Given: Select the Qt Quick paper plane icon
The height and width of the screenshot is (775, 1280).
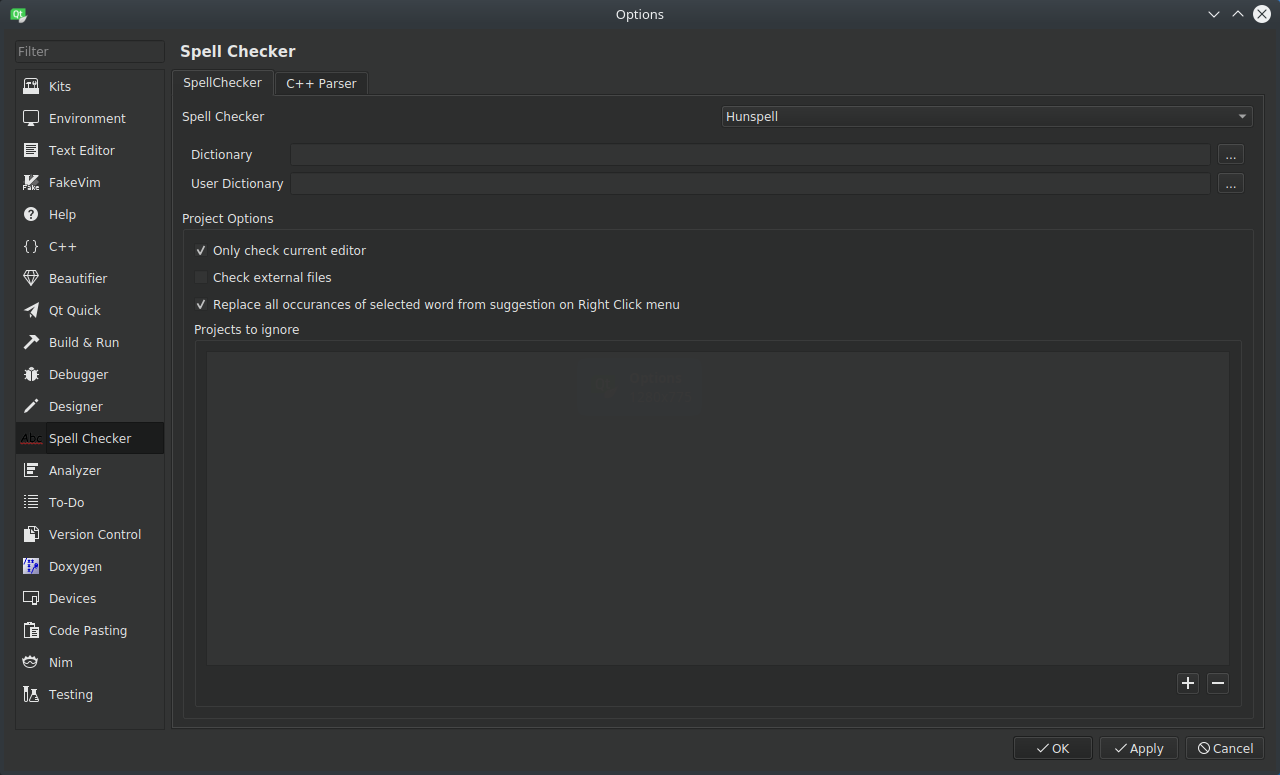Looking at the screenshot, I should [x=31, y=311].
